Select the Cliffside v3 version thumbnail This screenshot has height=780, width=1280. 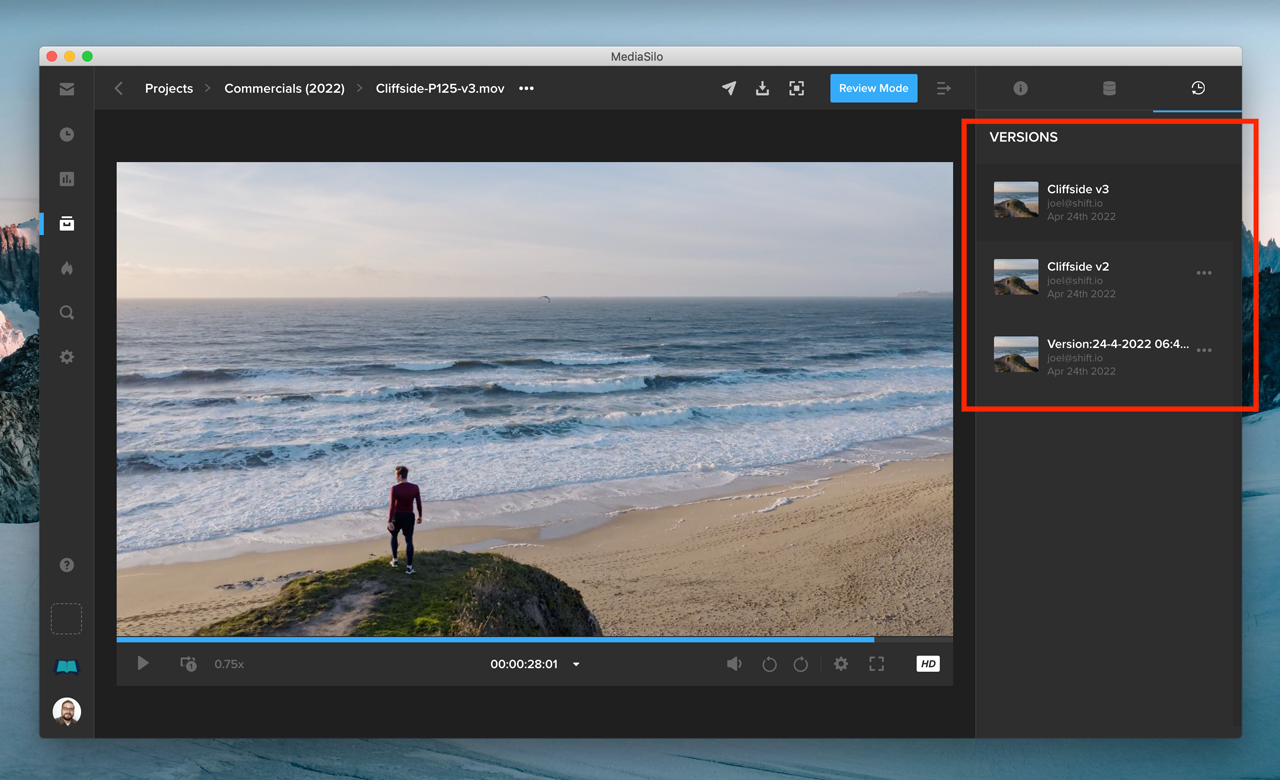(1015, 200)
